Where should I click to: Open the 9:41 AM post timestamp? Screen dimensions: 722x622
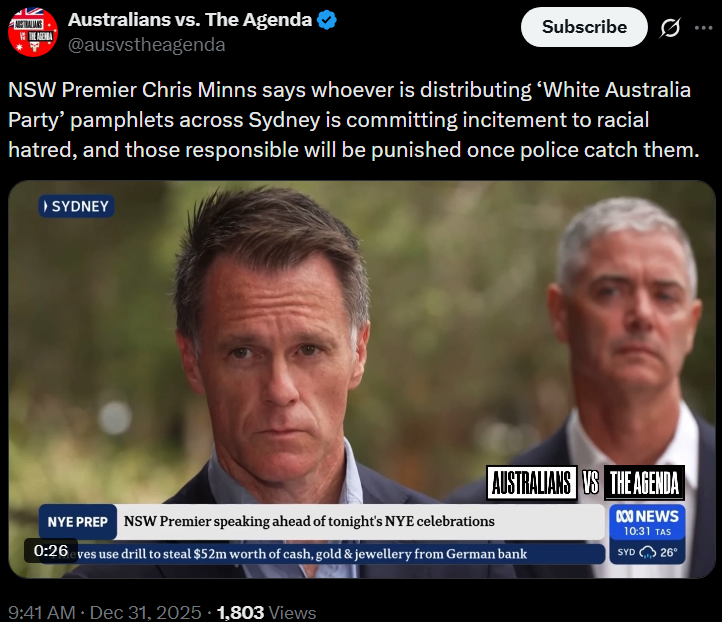point(41,612)
